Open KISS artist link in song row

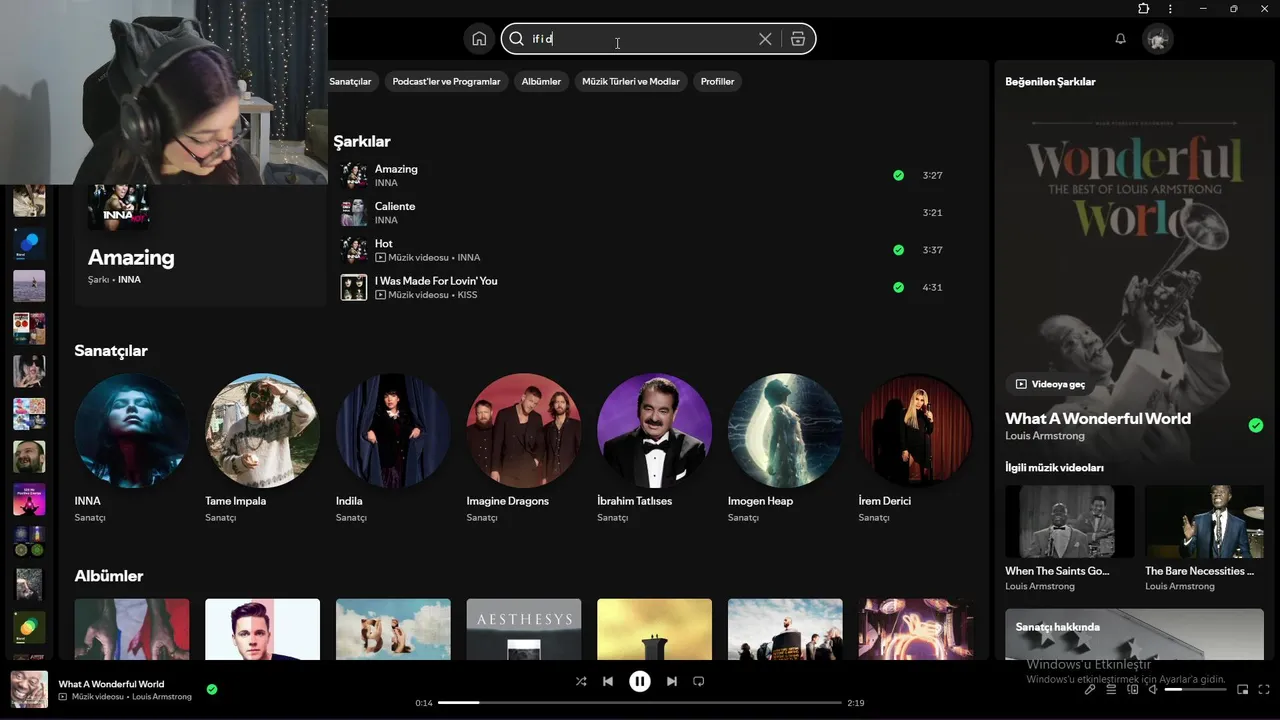[x=468, y=295]
